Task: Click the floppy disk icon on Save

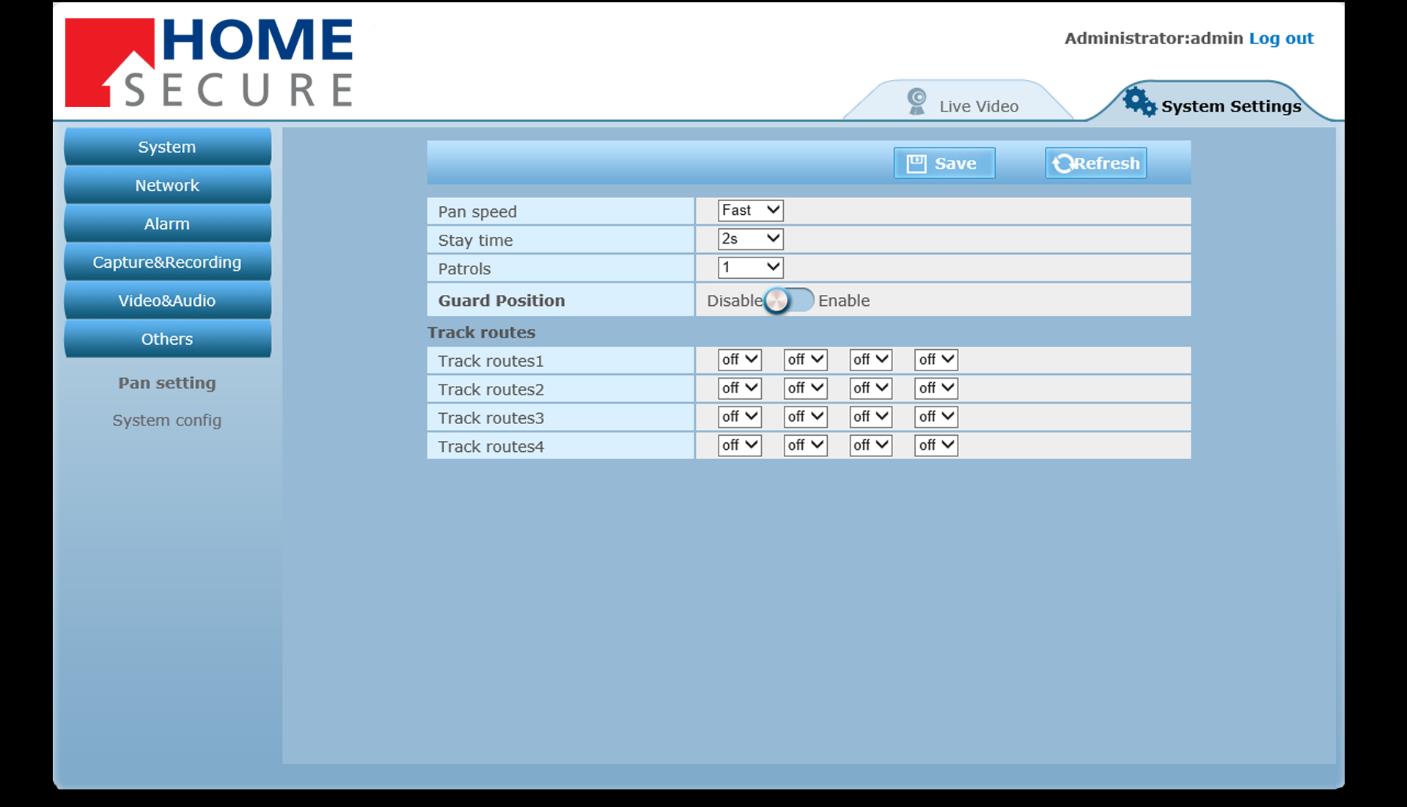Action: tap(916, 164)
